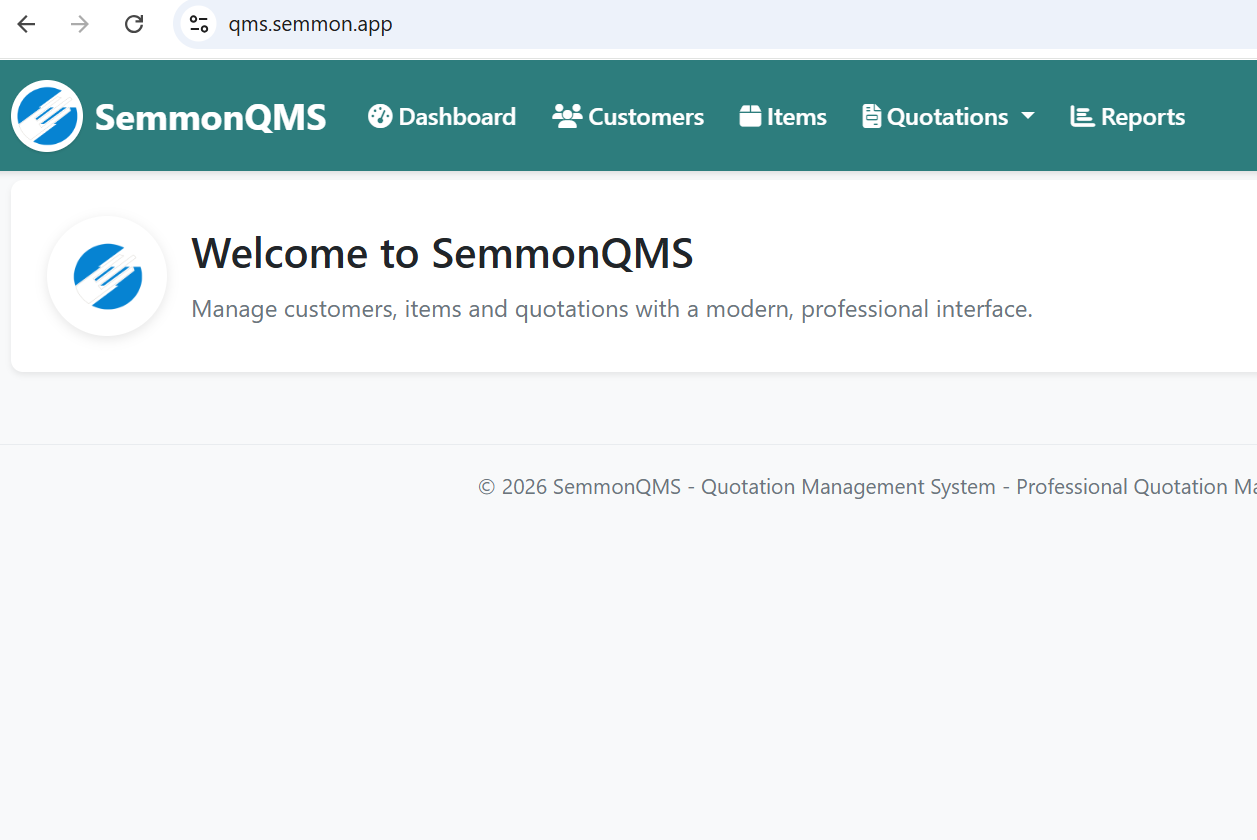Viewport: 1257px width, 840px height.
Task: Click the qms.semmon.app address bar
Action: [x=600, y=24]
